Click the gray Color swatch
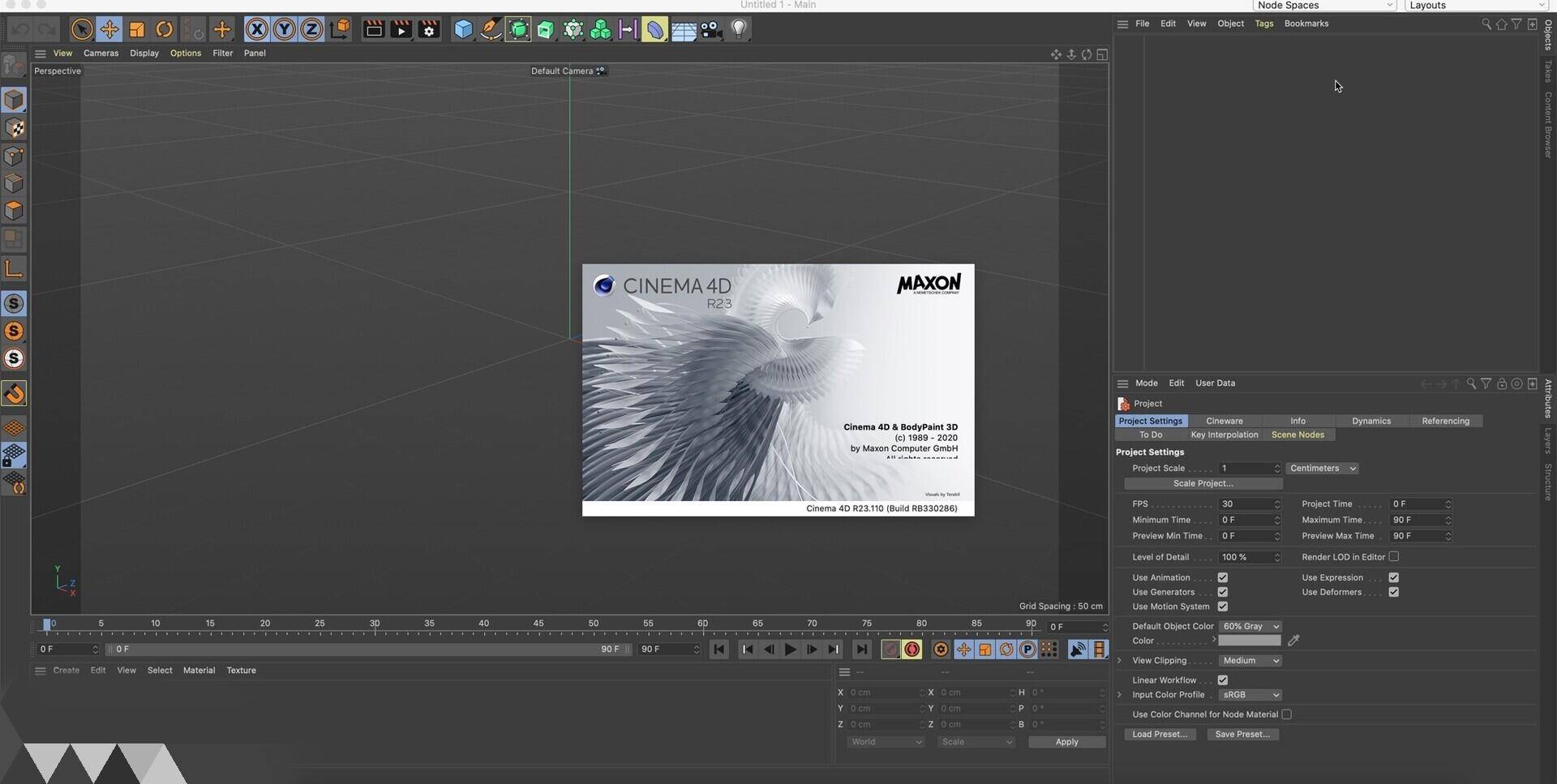The width and height of the screenshot is (1557, 784). click(1249, 640)
